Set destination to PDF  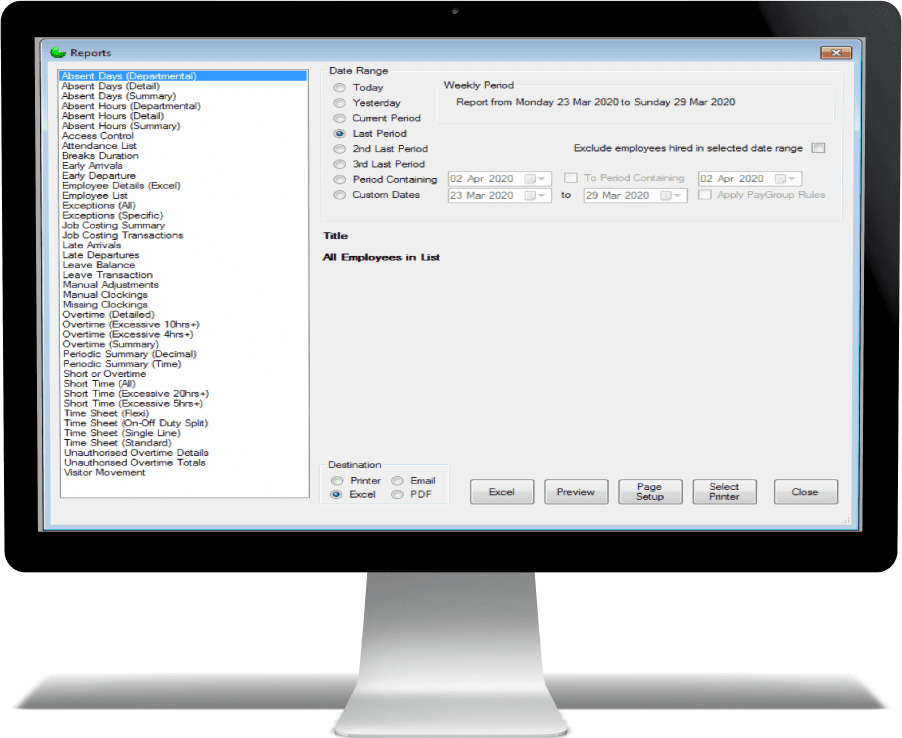[398, 494]
